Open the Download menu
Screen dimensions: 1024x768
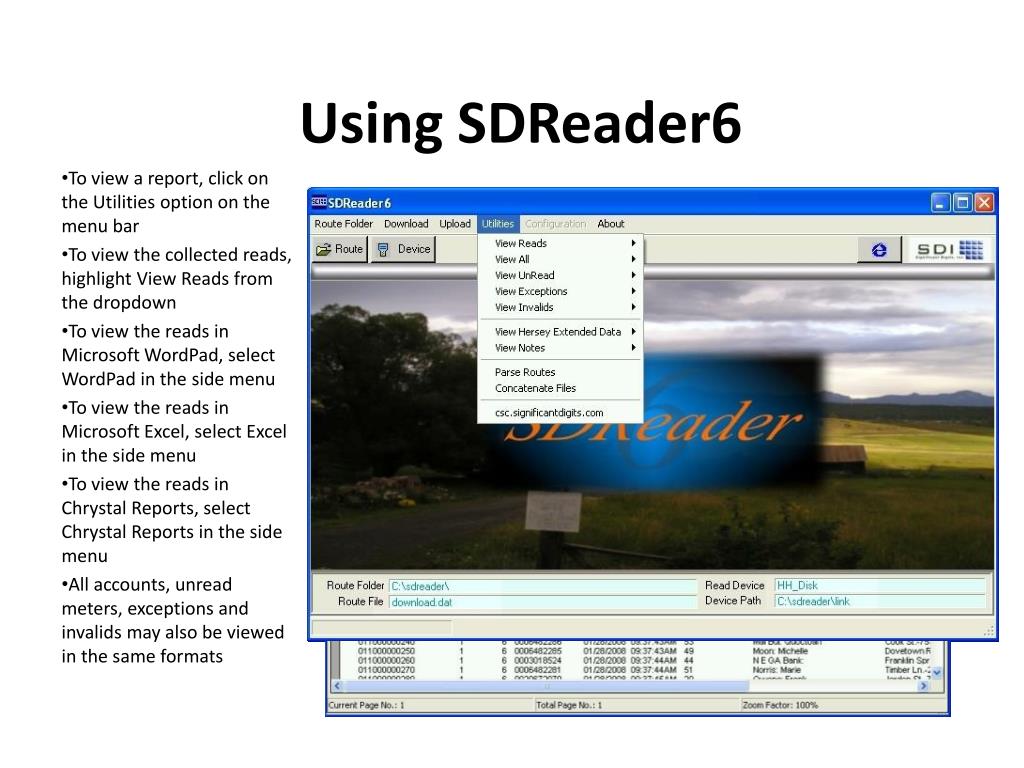(x=406, y=223)
